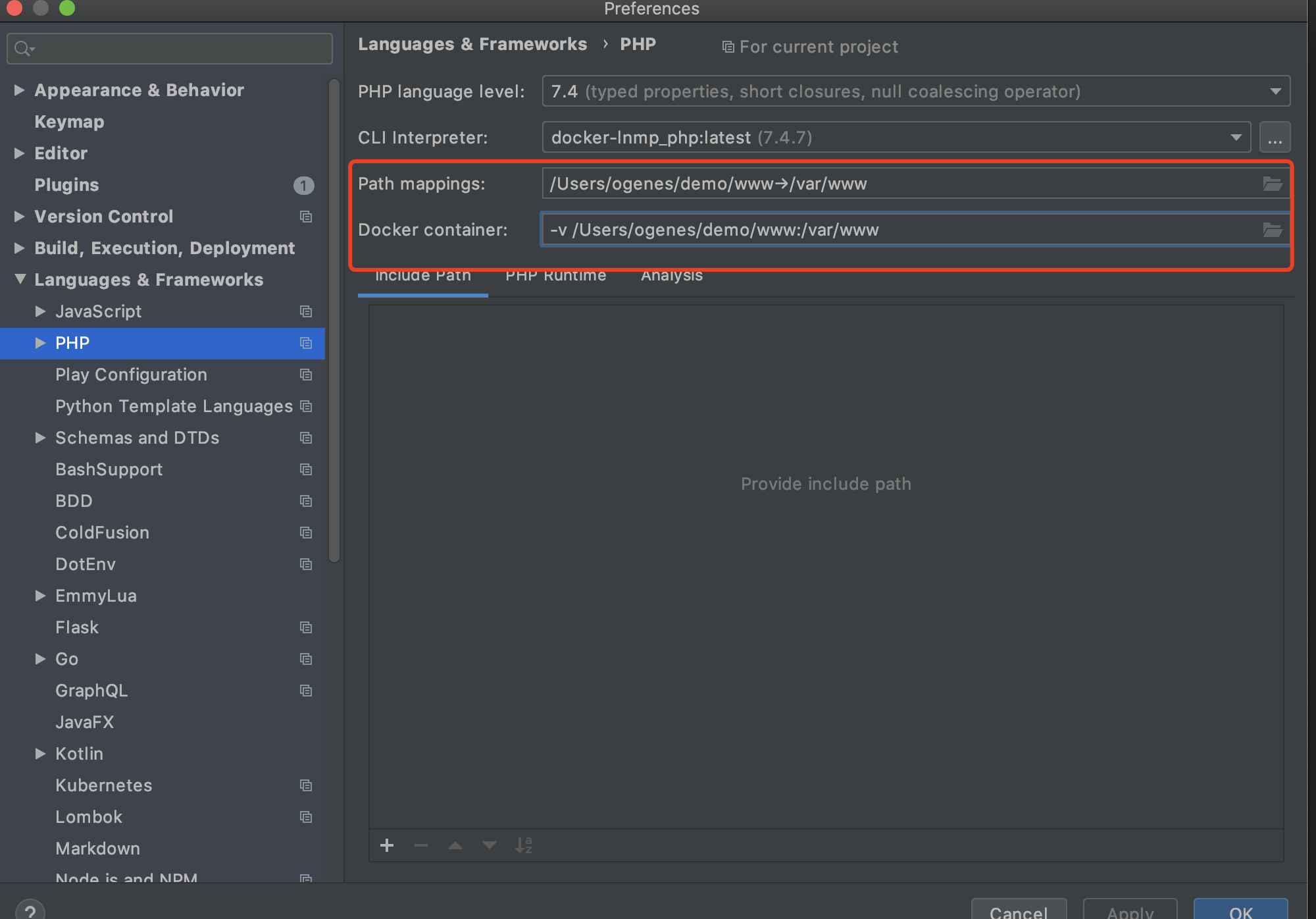Open folder icon in Docker container field
The width and height of the screenshot is (1316, 919).
[1273, 230]
